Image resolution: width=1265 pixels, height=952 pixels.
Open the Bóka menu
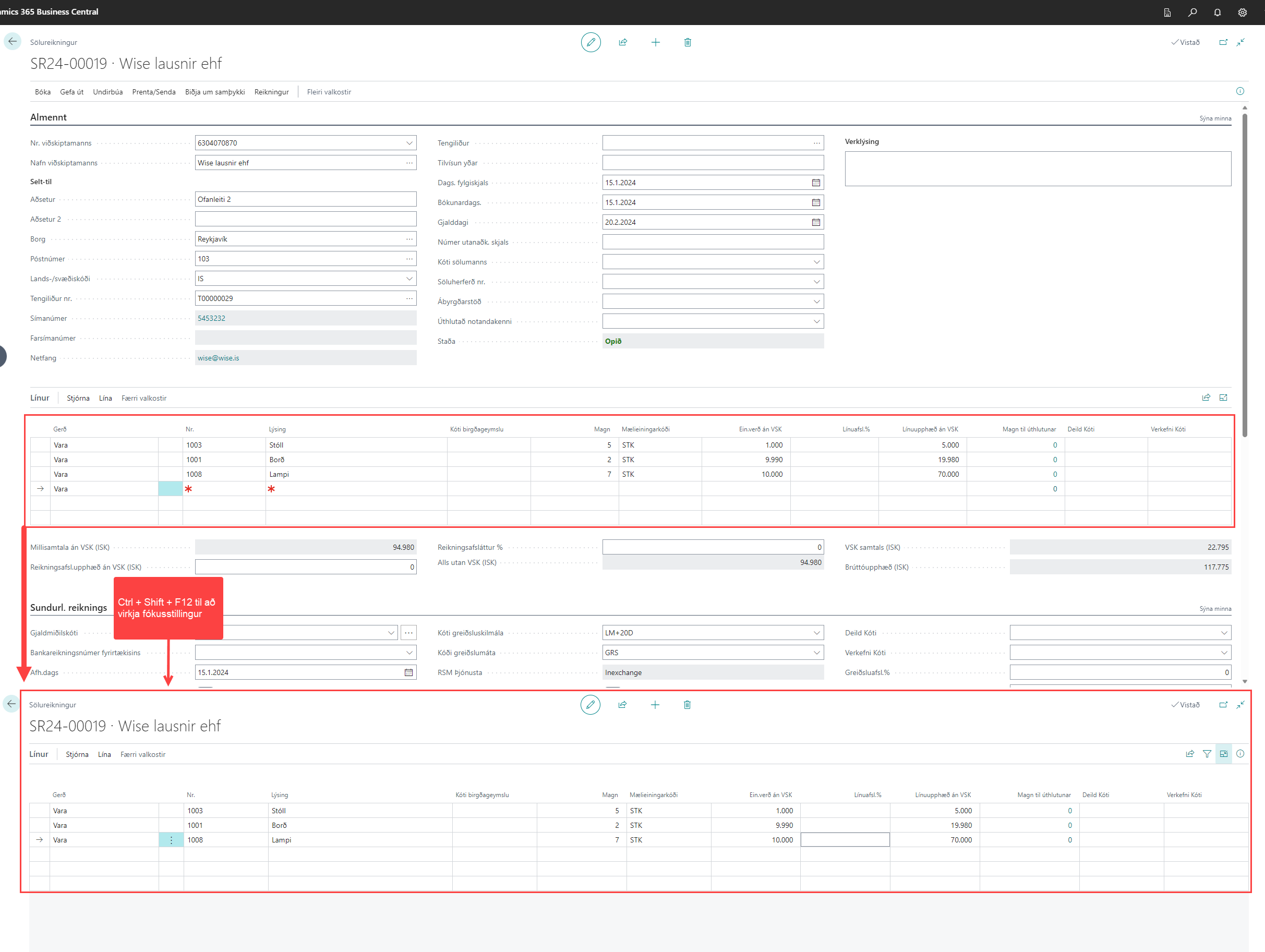click(x=42, y=92)
